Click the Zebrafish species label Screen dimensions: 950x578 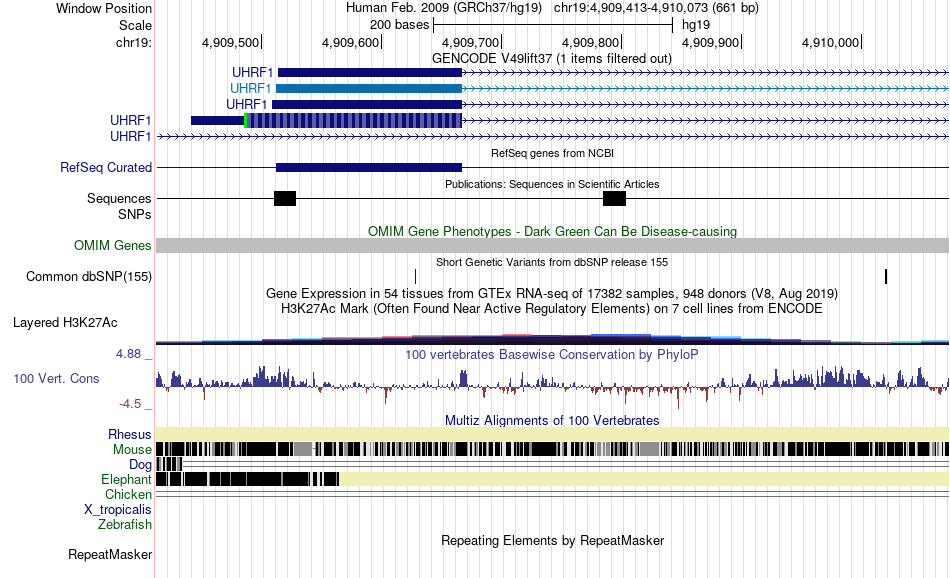[x=125, y=525]
